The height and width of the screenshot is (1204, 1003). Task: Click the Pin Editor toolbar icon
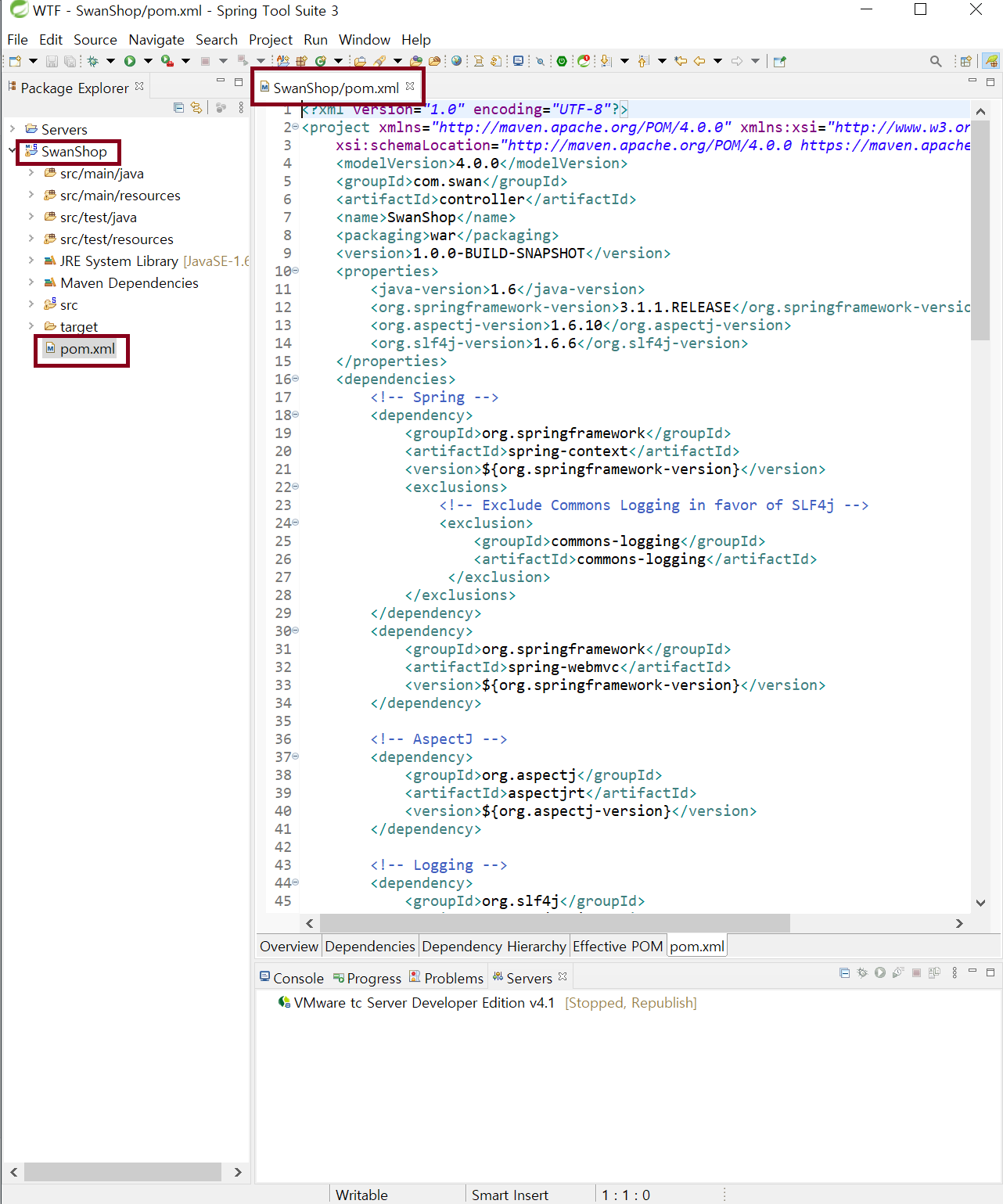click(779, 61)
